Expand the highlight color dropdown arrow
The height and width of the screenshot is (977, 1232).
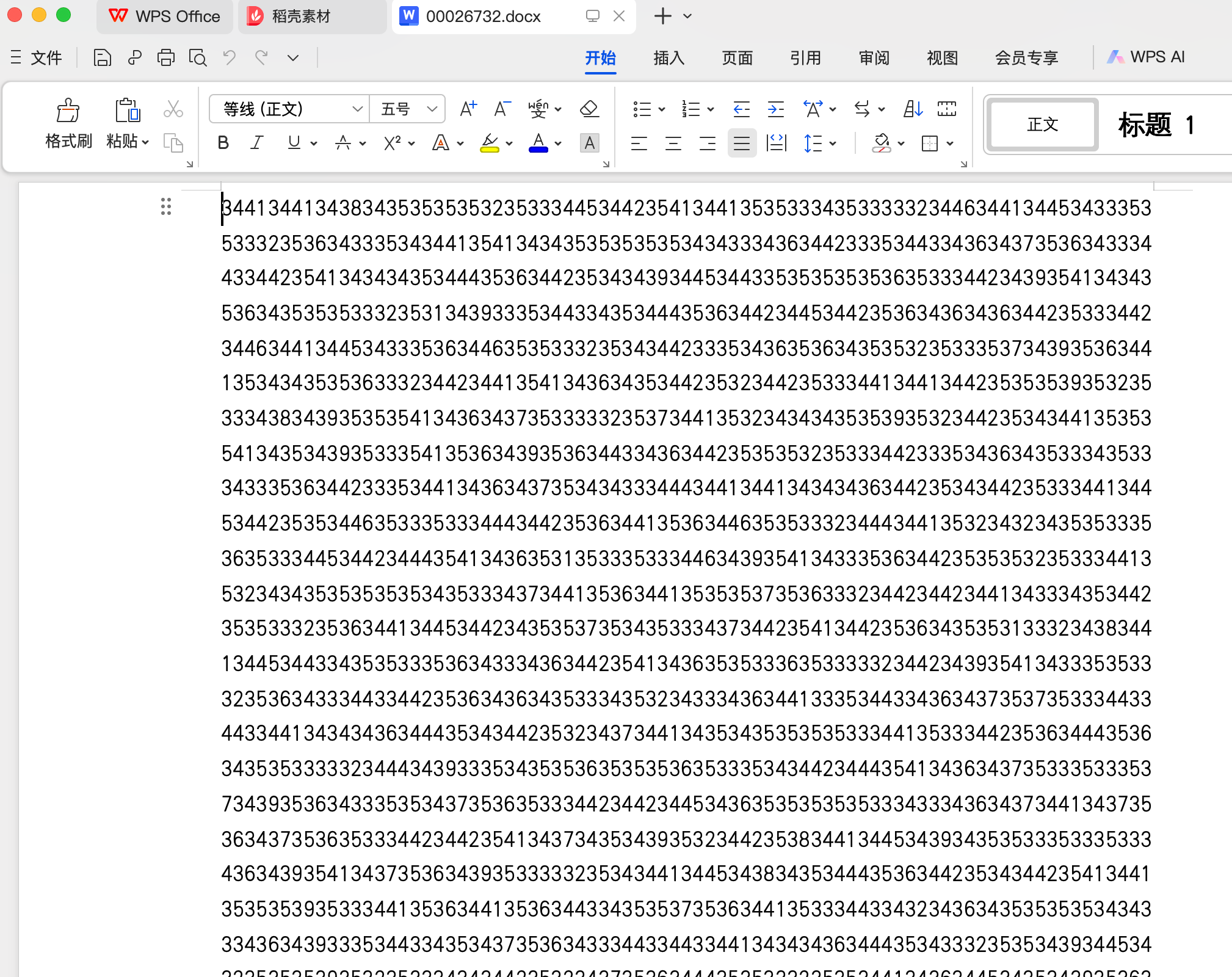pyautogui.click(x=509, y=143)
